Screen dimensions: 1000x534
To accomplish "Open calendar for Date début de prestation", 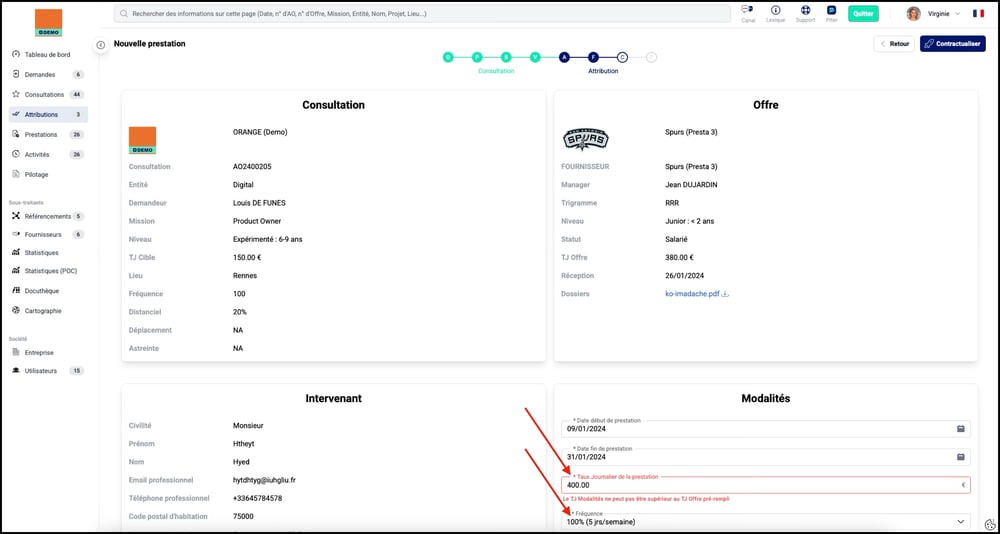I will (961, 429).
